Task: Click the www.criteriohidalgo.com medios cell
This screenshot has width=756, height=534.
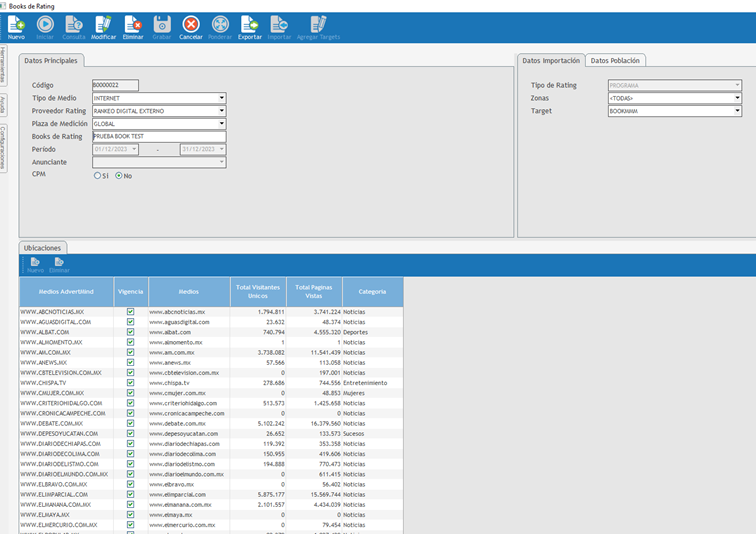Action: click(189, 403)
